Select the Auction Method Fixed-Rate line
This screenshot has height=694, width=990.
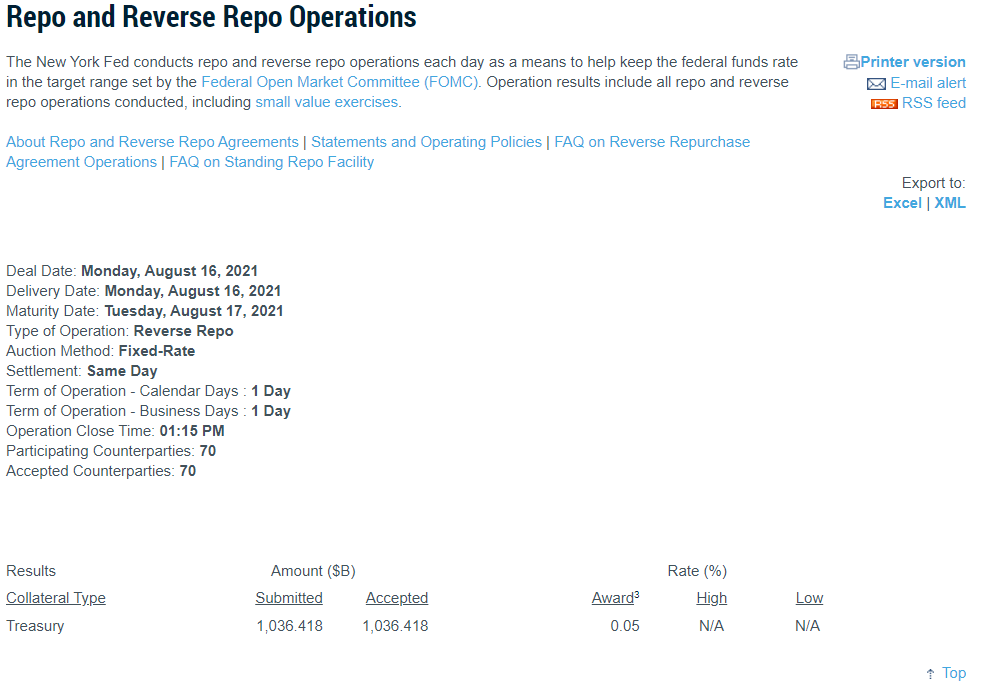click(100, 351)
